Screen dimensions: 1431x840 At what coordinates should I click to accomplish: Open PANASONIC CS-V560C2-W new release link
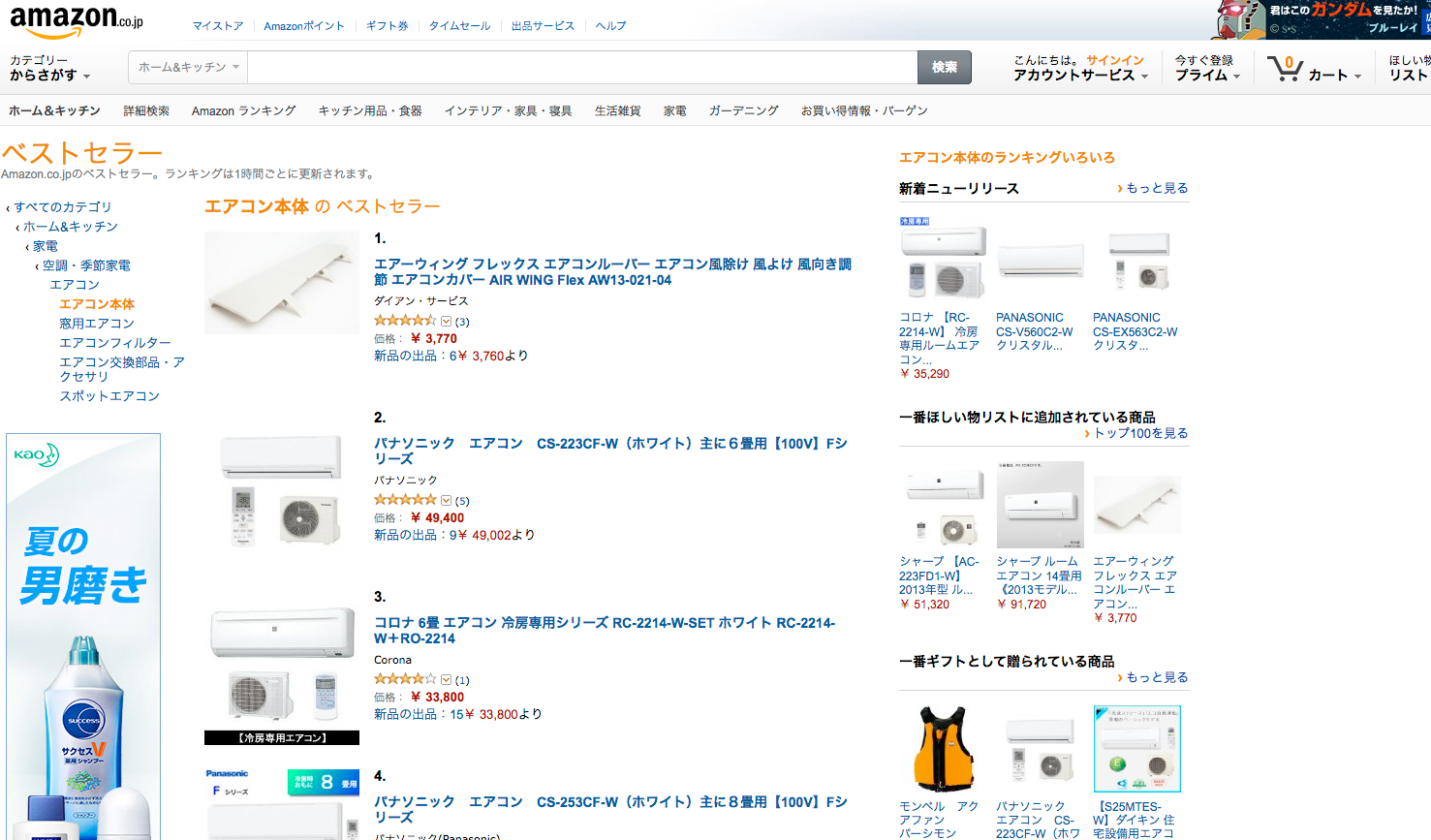(x=1035, y=331)
